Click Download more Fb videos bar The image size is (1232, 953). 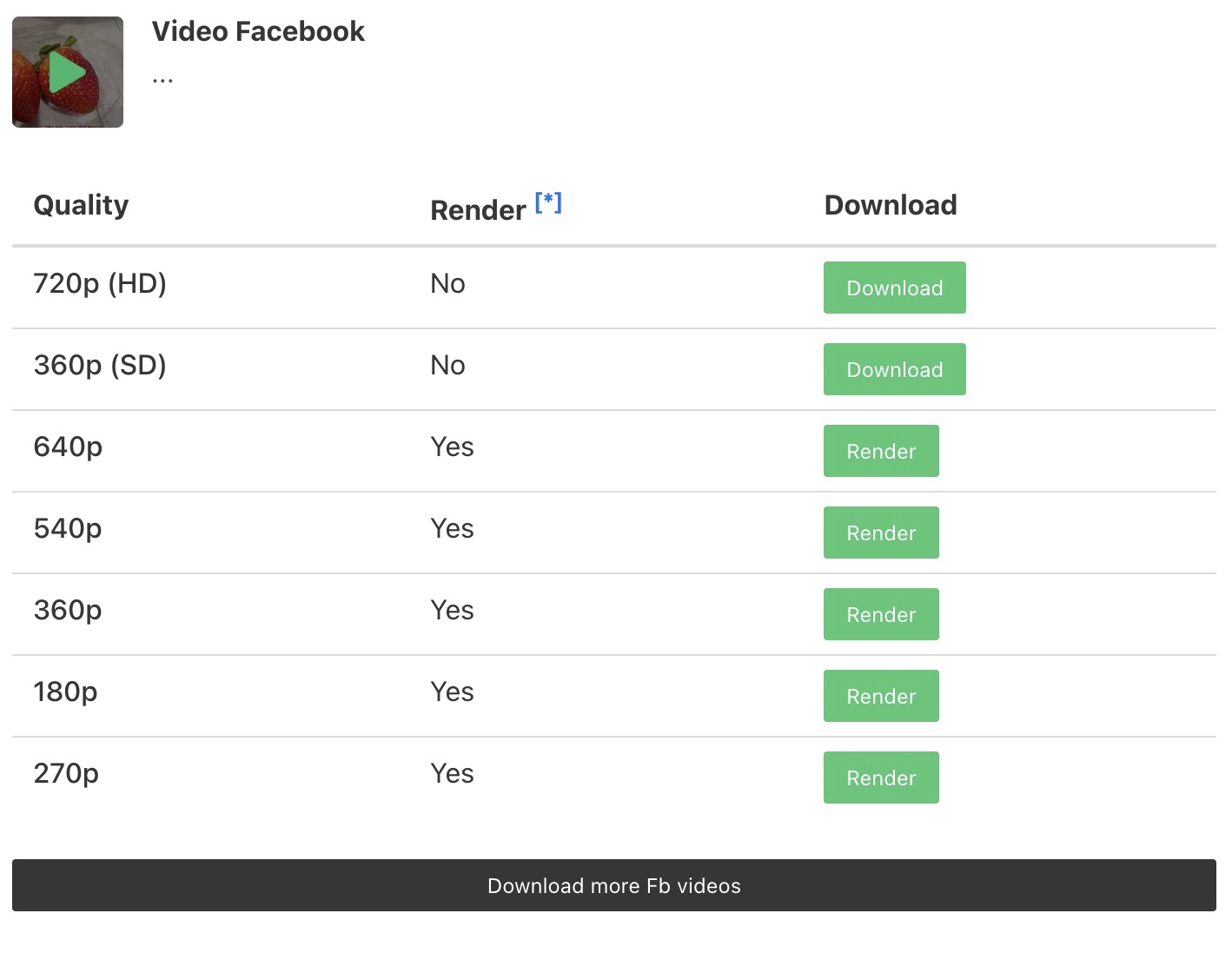point(614,885)
